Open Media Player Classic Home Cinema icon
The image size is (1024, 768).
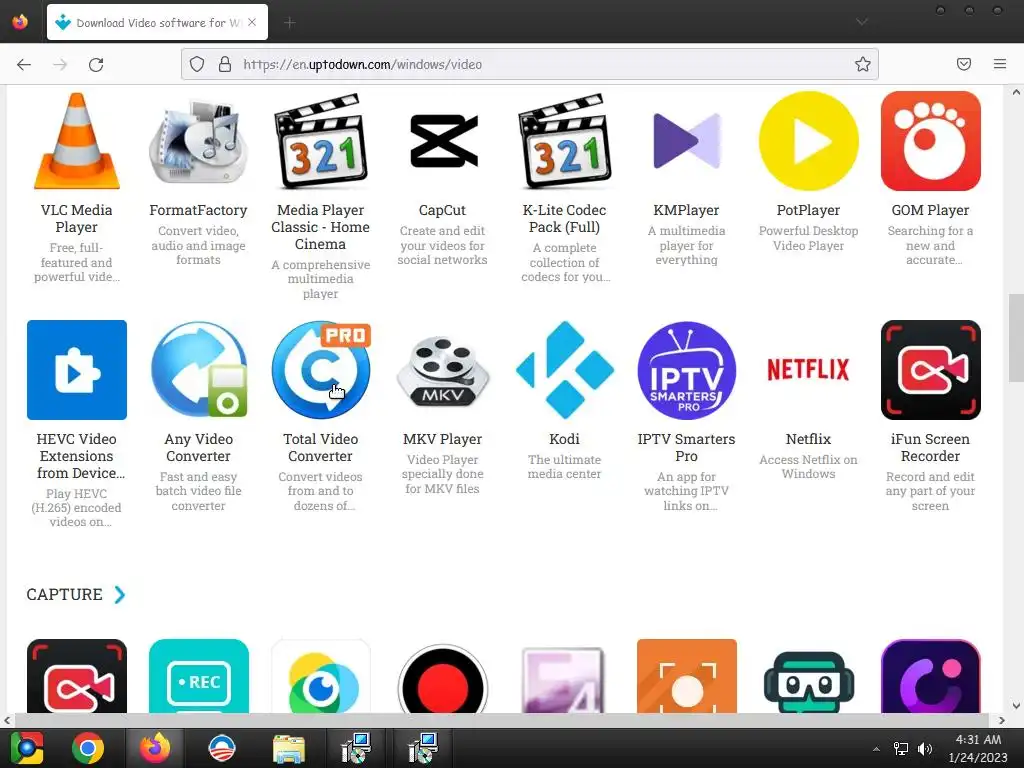click(321, 141)
